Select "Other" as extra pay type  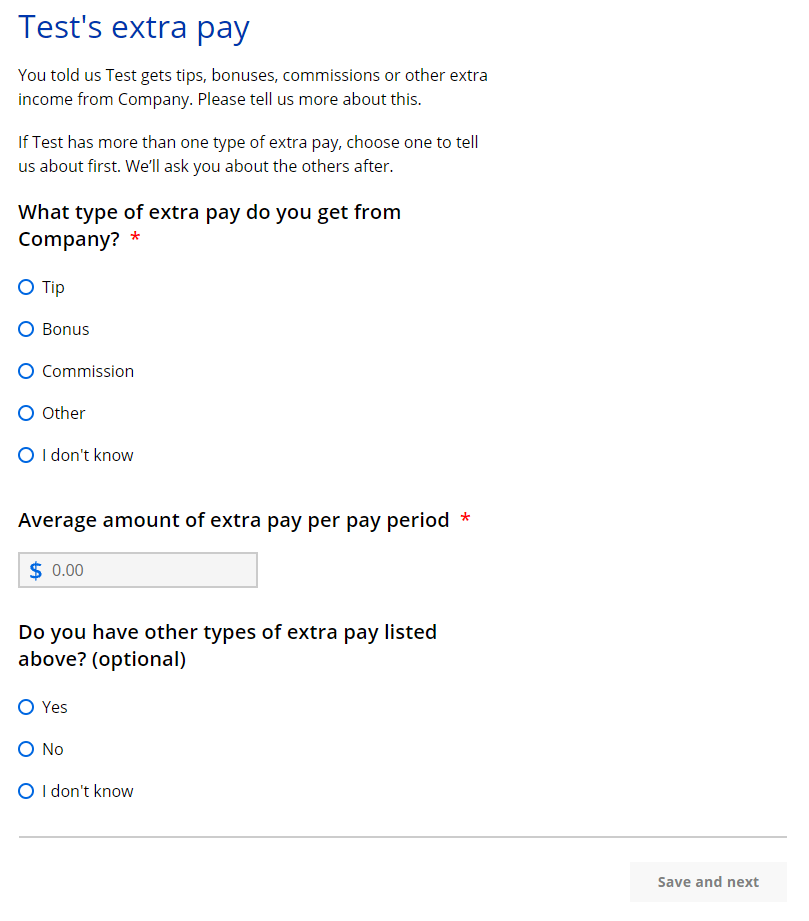(x=26, y=413)
